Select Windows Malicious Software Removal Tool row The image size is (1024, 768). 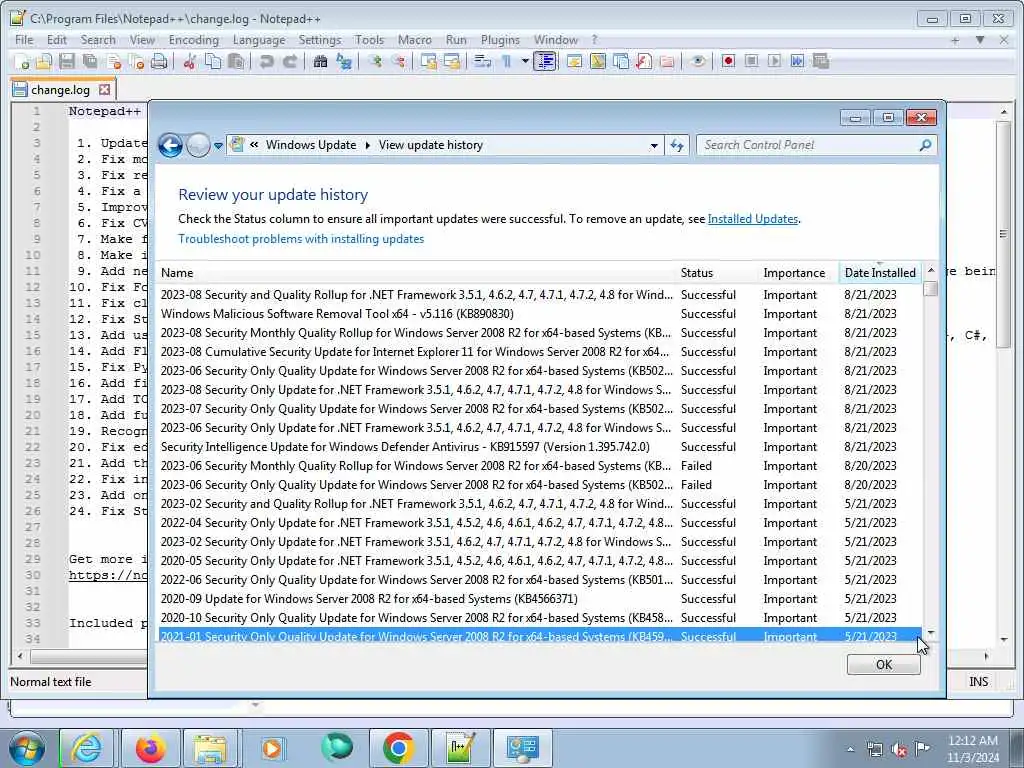click(539, 313)
